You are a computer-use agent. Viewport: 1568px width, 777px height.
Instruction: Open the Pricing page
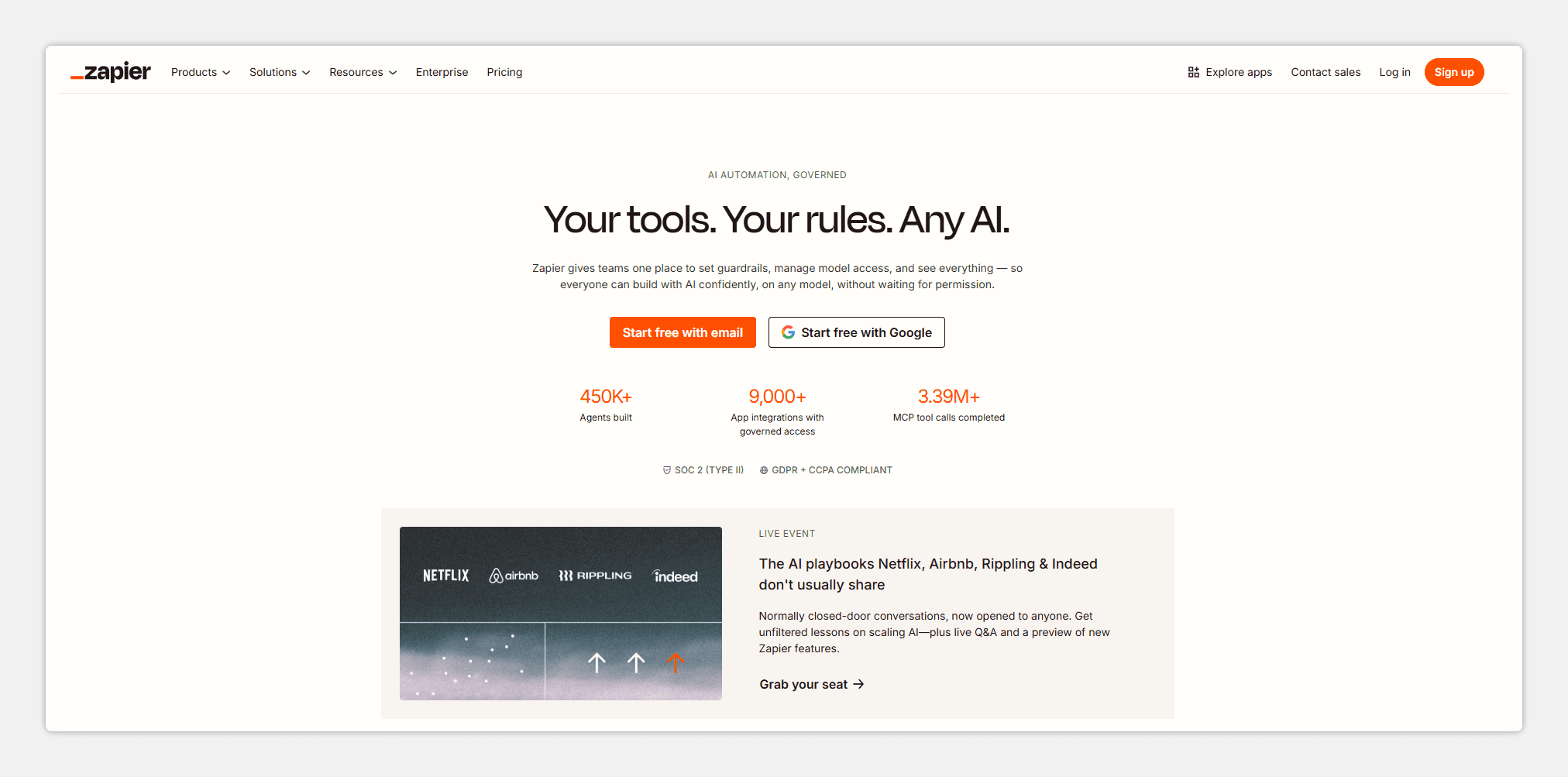pos(504,72)
